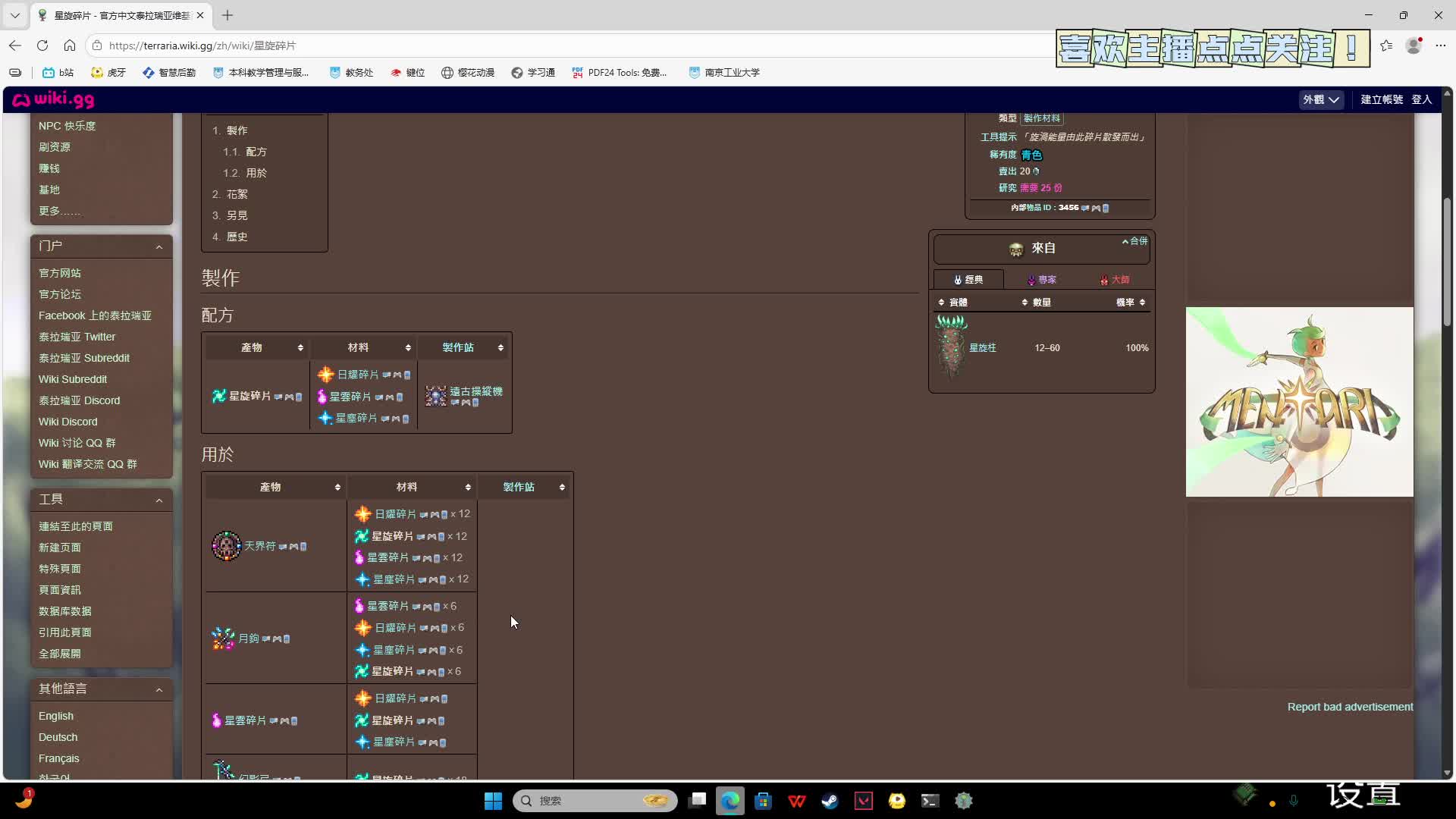The width and height of the screenshot is (1456, 819).
Task: Click the Vortex Pillar enemy image
Action: (x=951, y=347)
